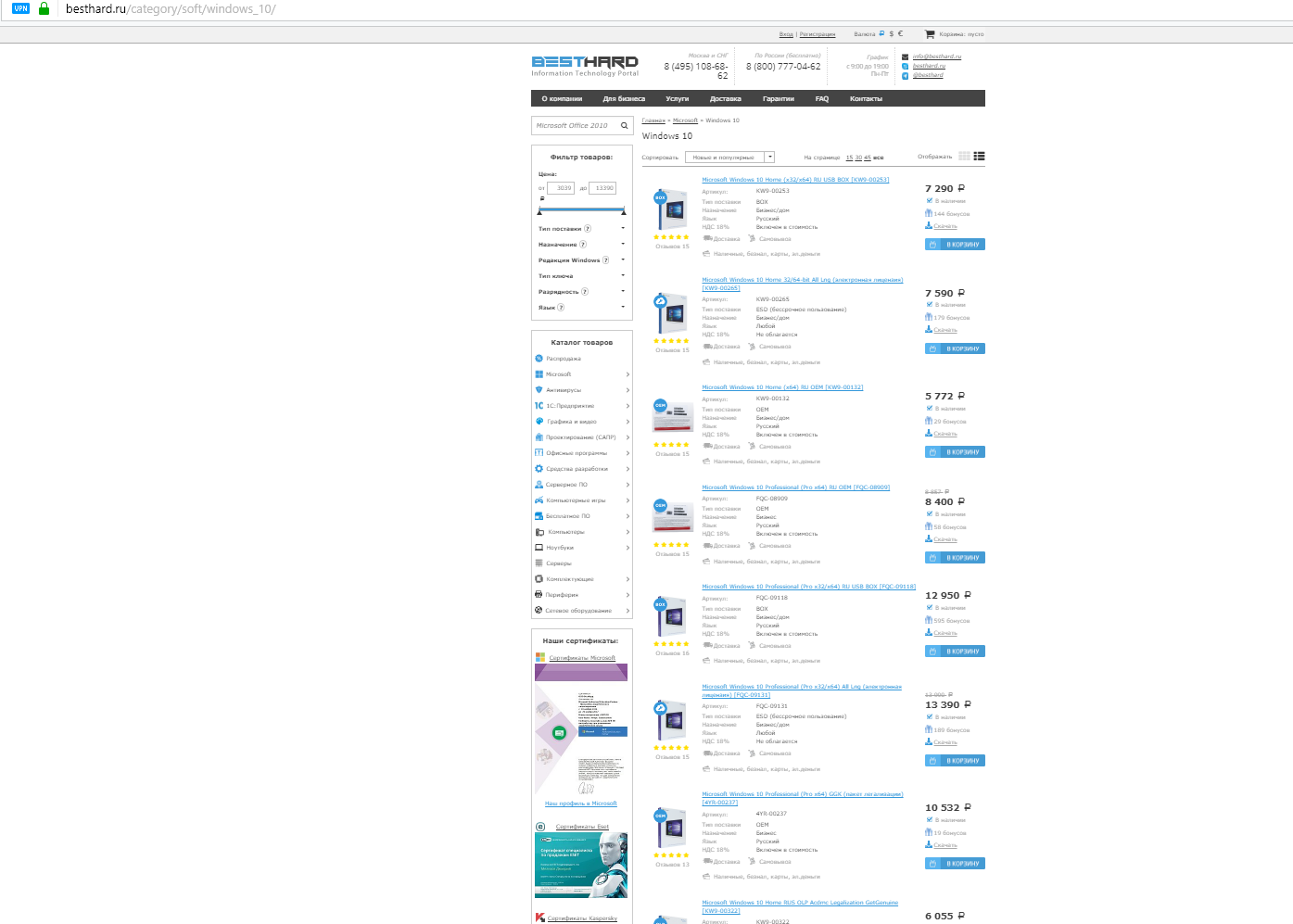This screenshot has width=1293, height=924.
Task: Click the help icon next to Тип поставки
Action: click(588, 229)
